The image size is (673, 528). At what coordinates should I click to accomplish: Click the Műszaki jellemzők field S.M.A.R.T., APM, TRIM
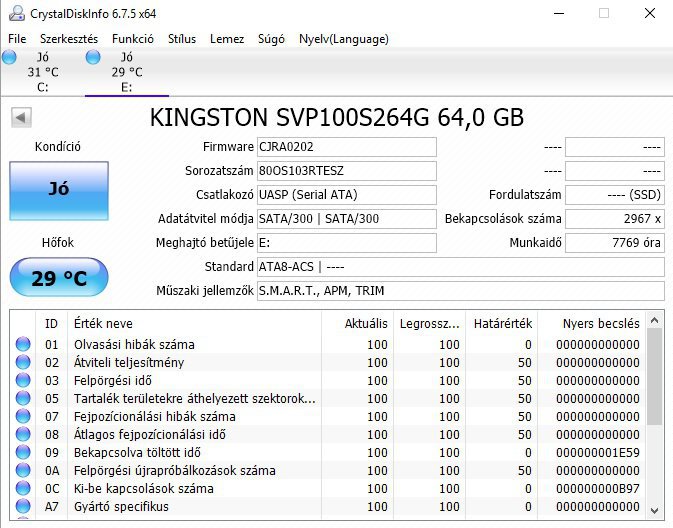pos(461,291)
